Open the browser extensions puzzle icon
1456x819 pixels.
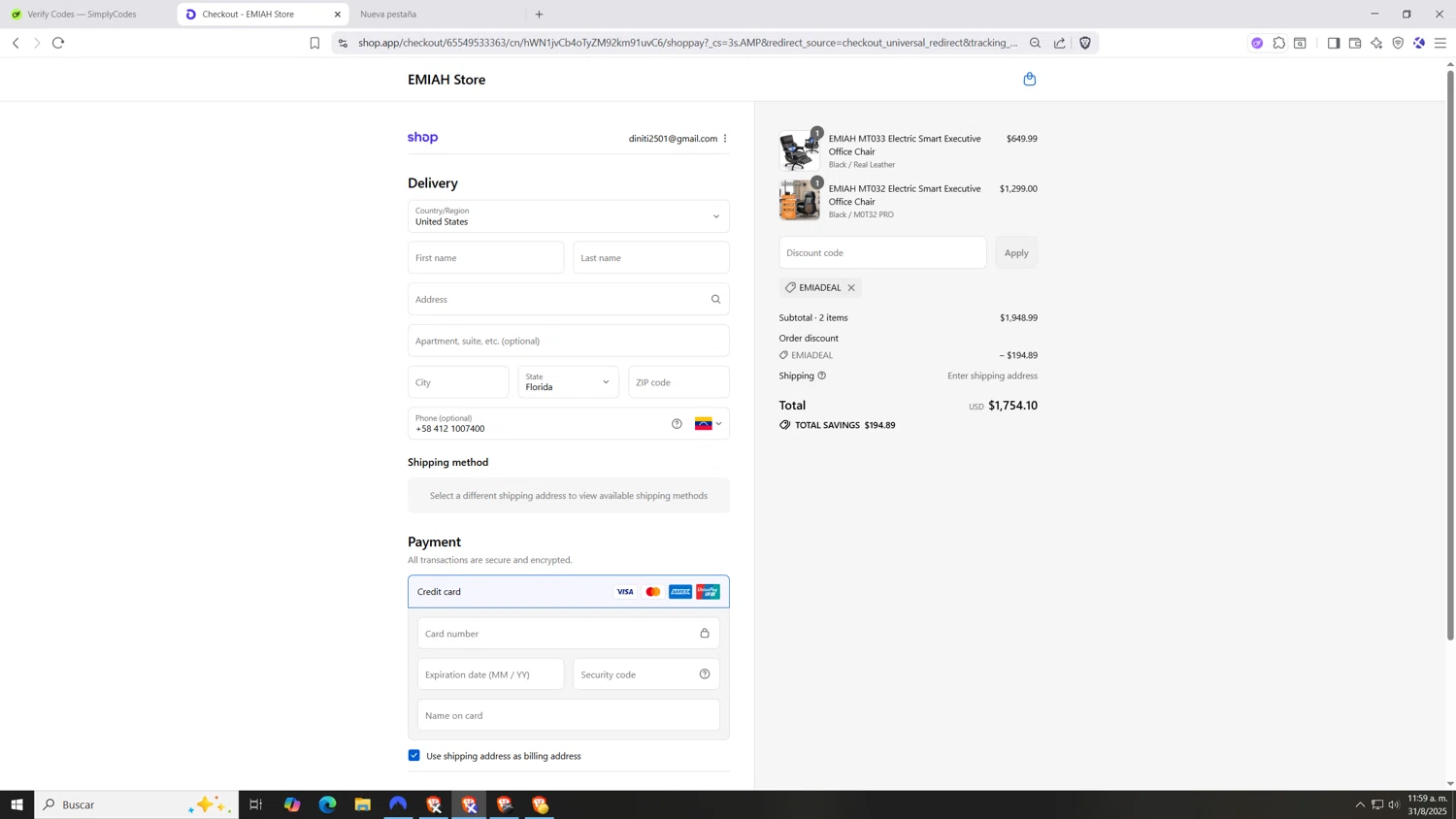pos(1279,43)
